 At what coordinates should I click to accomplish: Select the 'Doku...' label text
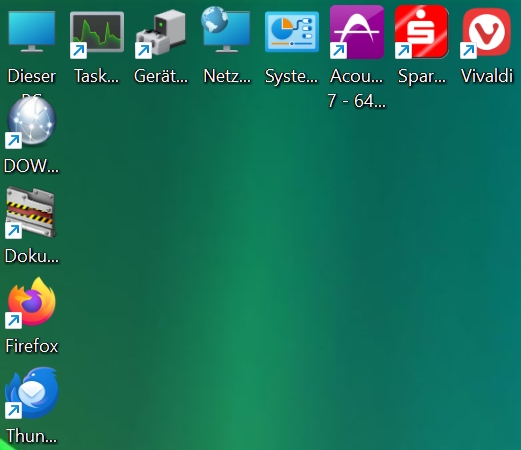click(x=32, y=256)
